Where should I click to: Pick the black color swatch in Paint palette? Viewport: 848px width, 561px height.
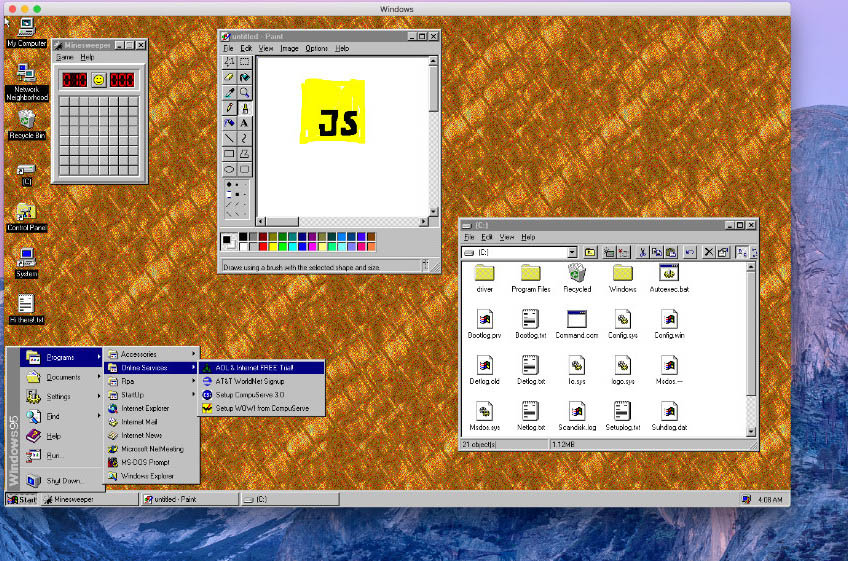click(243, 237)
